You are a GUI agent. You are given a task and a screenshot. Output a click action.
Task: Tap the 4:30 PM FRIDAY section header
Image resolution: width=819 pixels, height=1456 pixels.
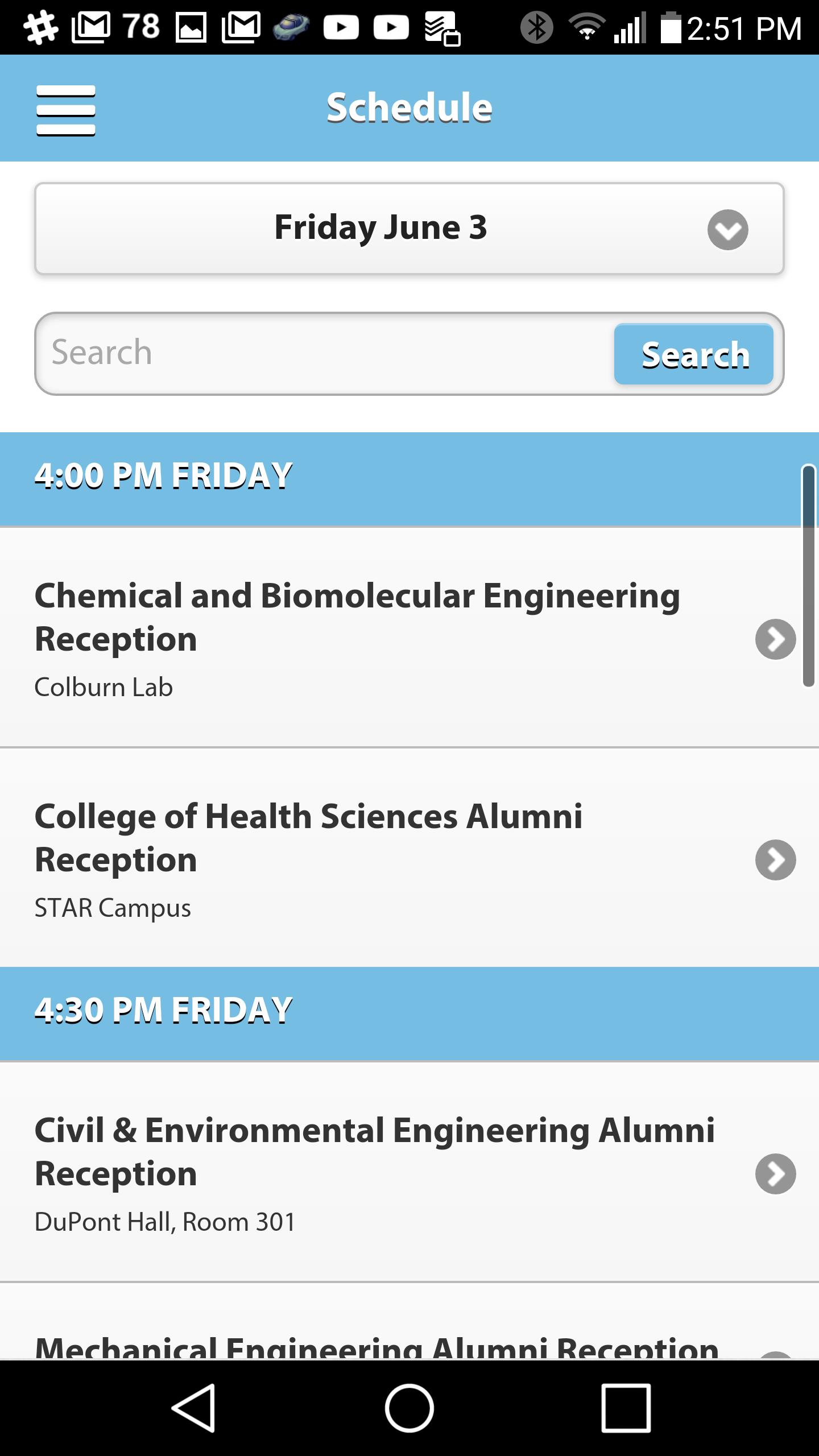409,1014
